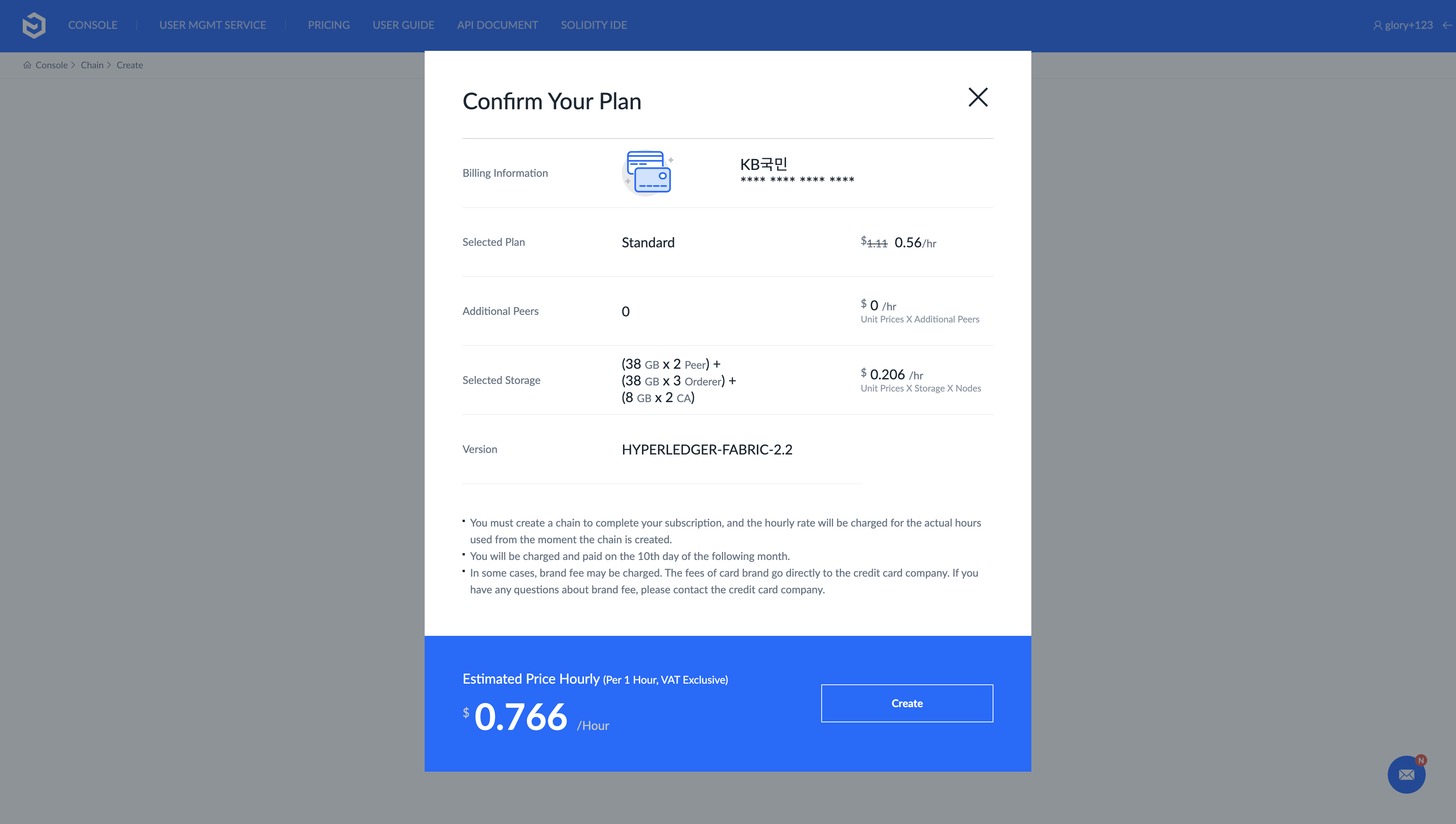This screenshot has width=1456, height=824.
Task: Open the USER GUIDE link
Action: click(403, 25)
